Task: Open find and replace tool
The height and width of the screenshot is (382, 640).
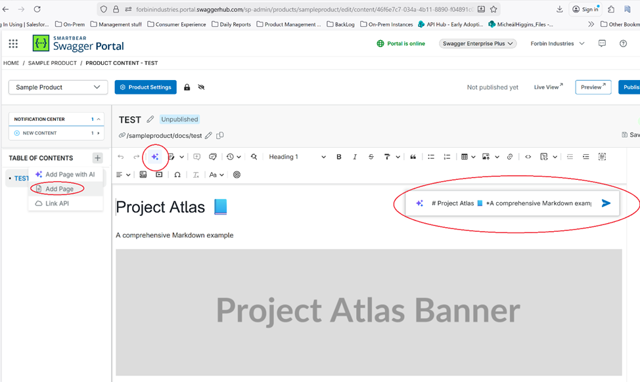Action: click(x=254, y=157)
